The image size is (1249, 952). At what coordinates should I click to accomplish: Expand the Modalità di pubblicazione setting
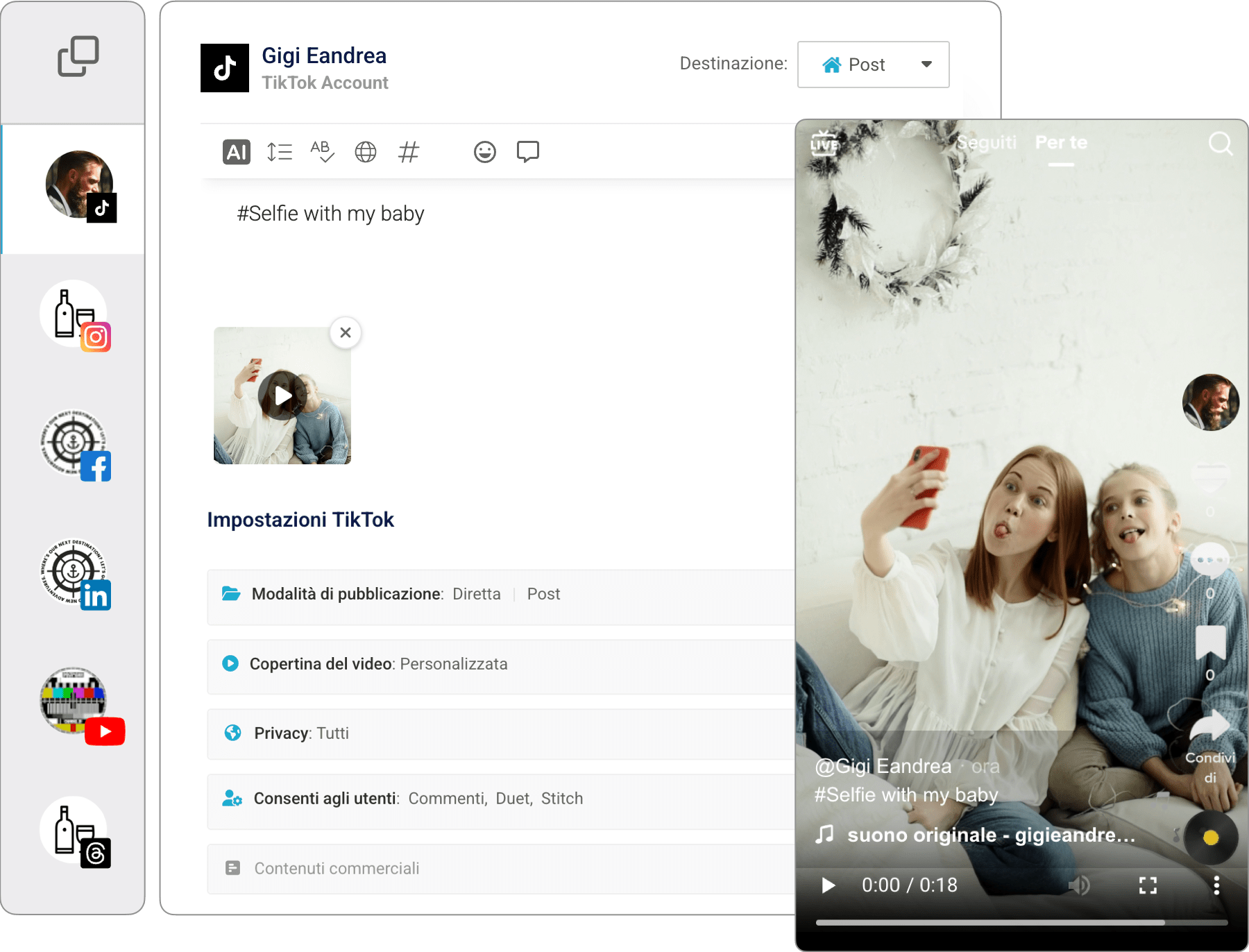(x=500, y=595)
